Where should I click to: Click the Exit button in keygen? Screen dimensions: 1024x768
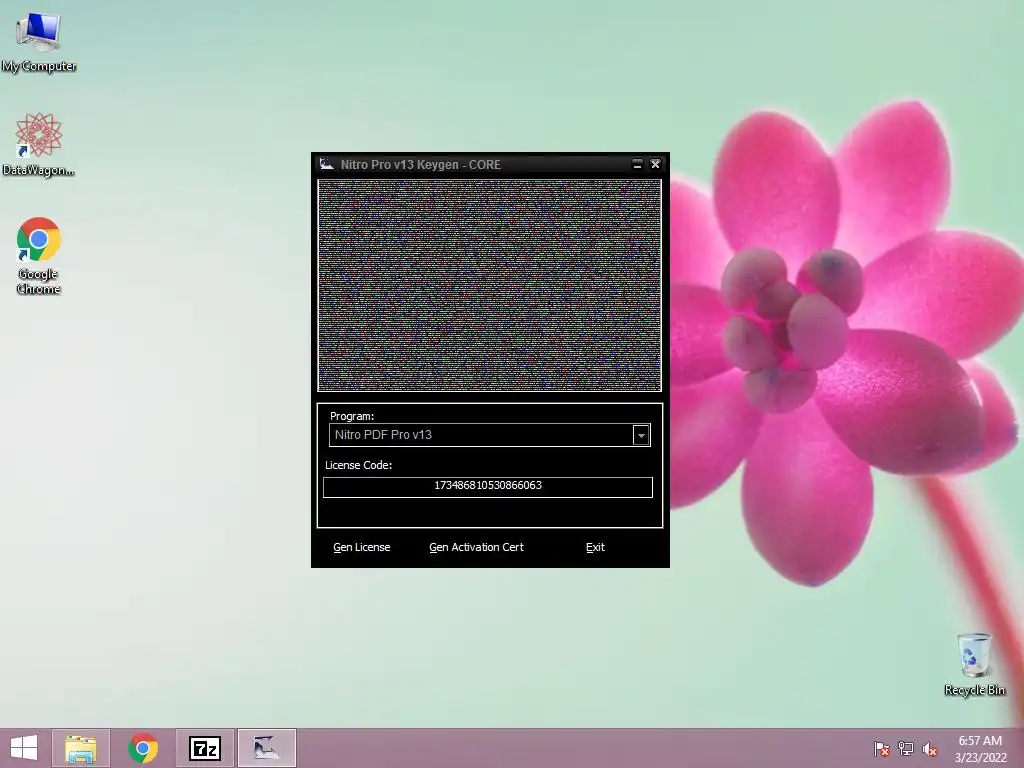click(595, 547)
